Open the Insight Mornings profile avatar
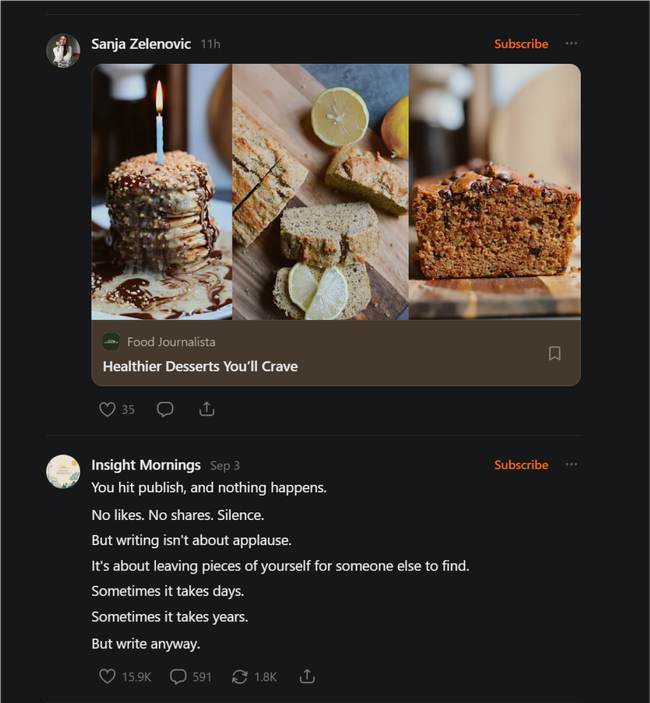 click(x=63, y=471)
